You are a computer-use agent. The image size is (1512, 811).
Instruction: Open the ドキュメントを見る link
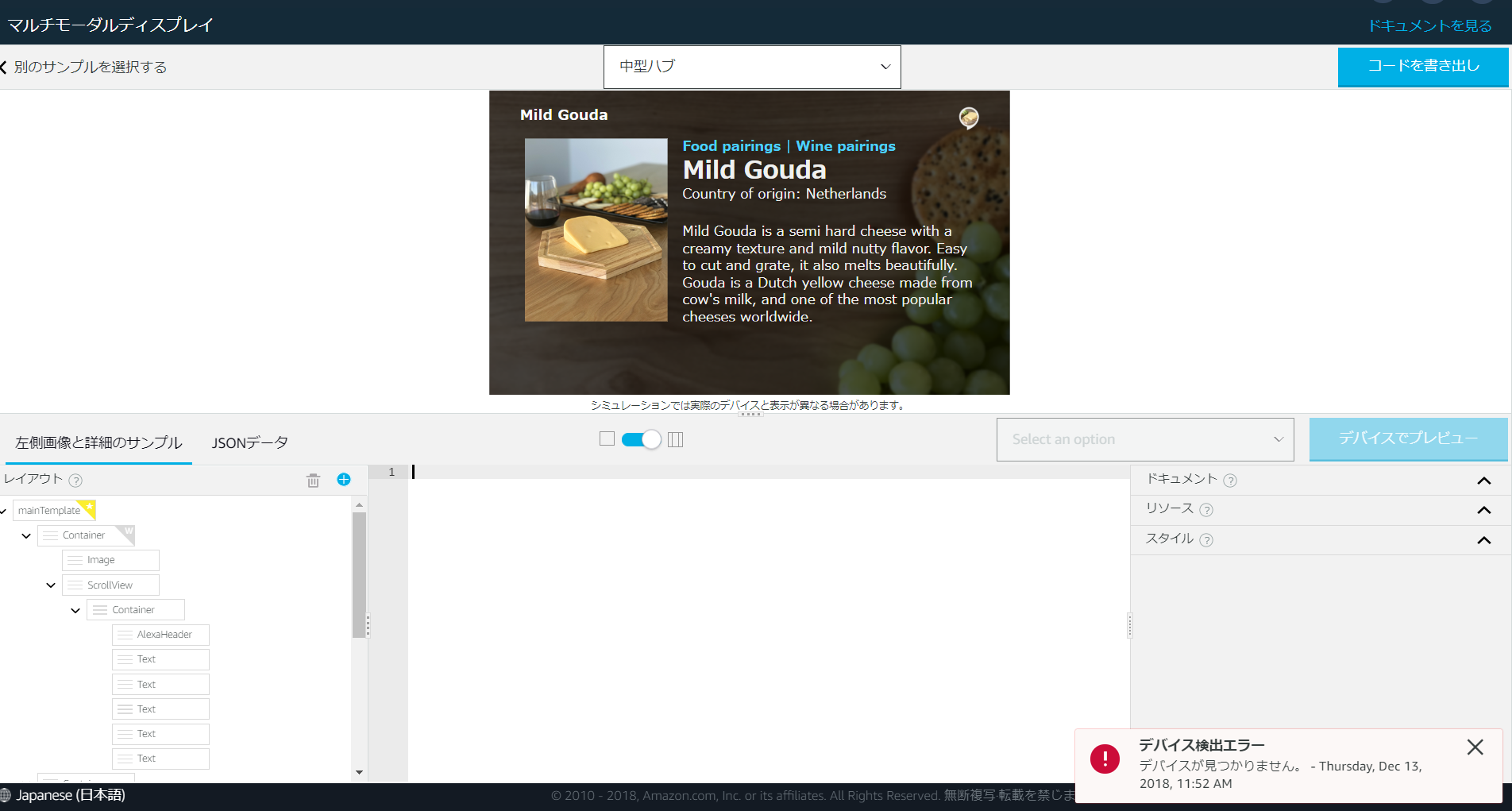[1429, 26]
